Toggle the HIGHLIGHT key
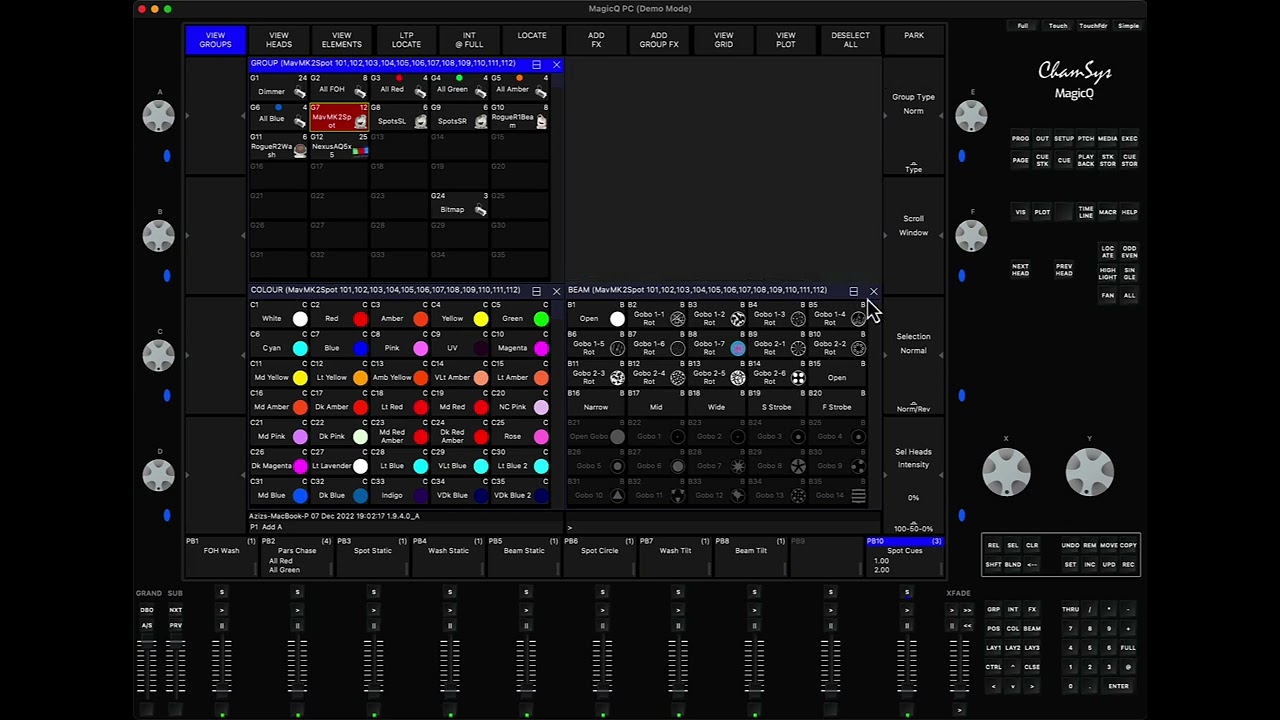1280x720 pixels. coord(1108,274)
